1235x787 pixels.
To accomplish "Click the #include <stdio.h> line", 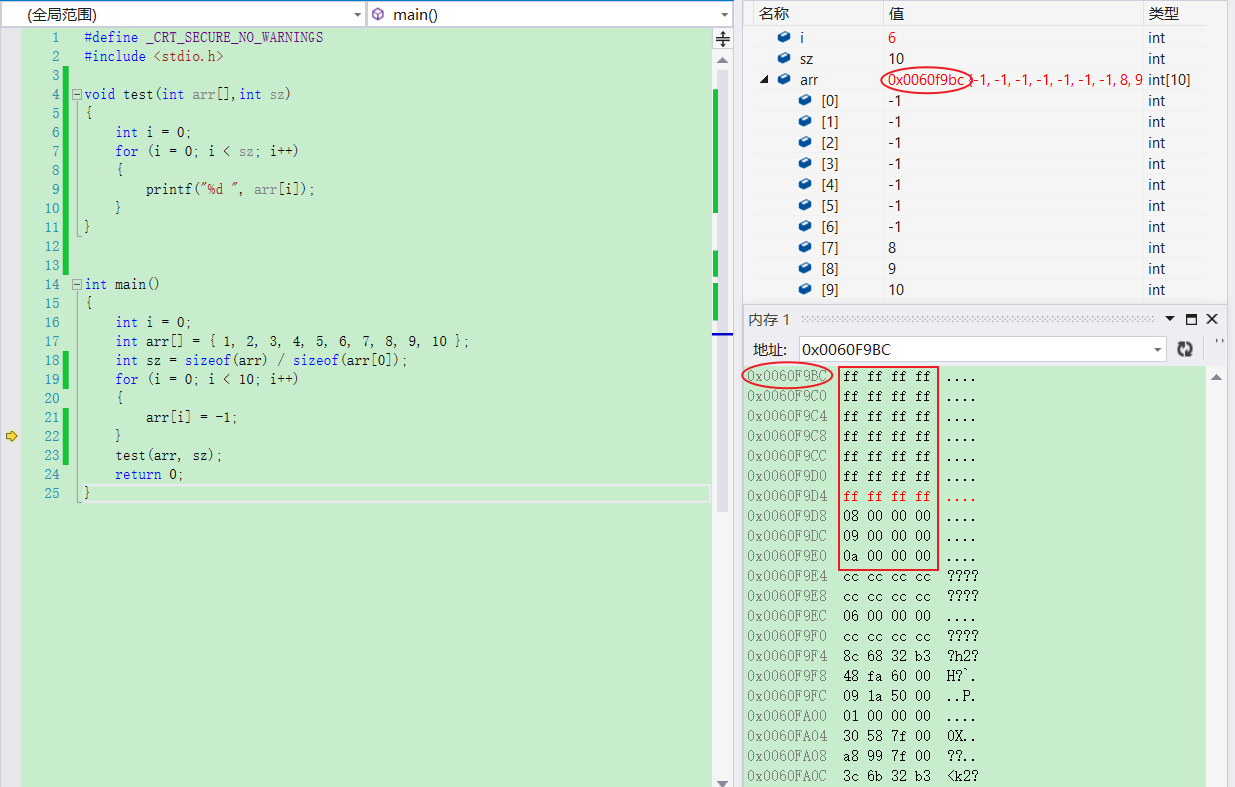I will pos(154,56).
